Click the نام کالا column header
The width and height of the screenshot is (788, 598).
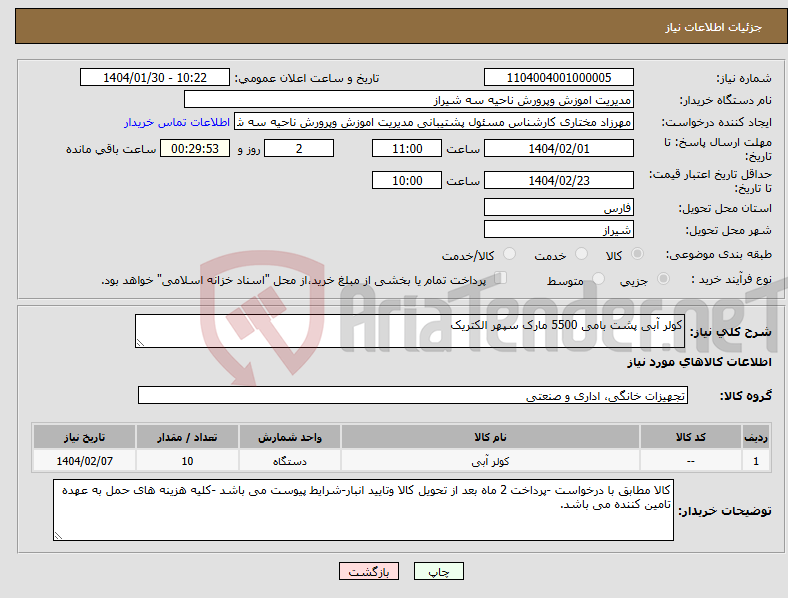490,437
